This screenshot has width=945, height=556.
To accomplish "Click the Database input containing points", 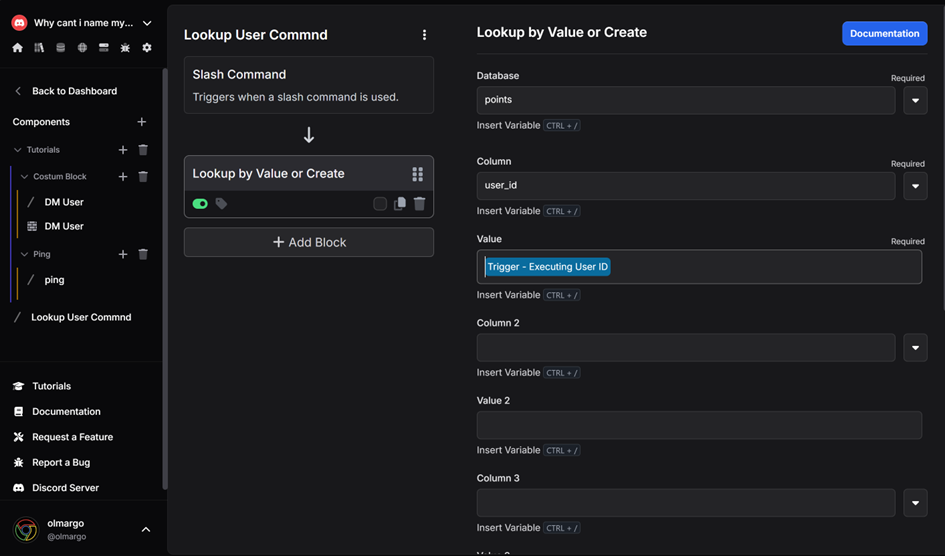I will pyautogui.click(x=686, y=100).
